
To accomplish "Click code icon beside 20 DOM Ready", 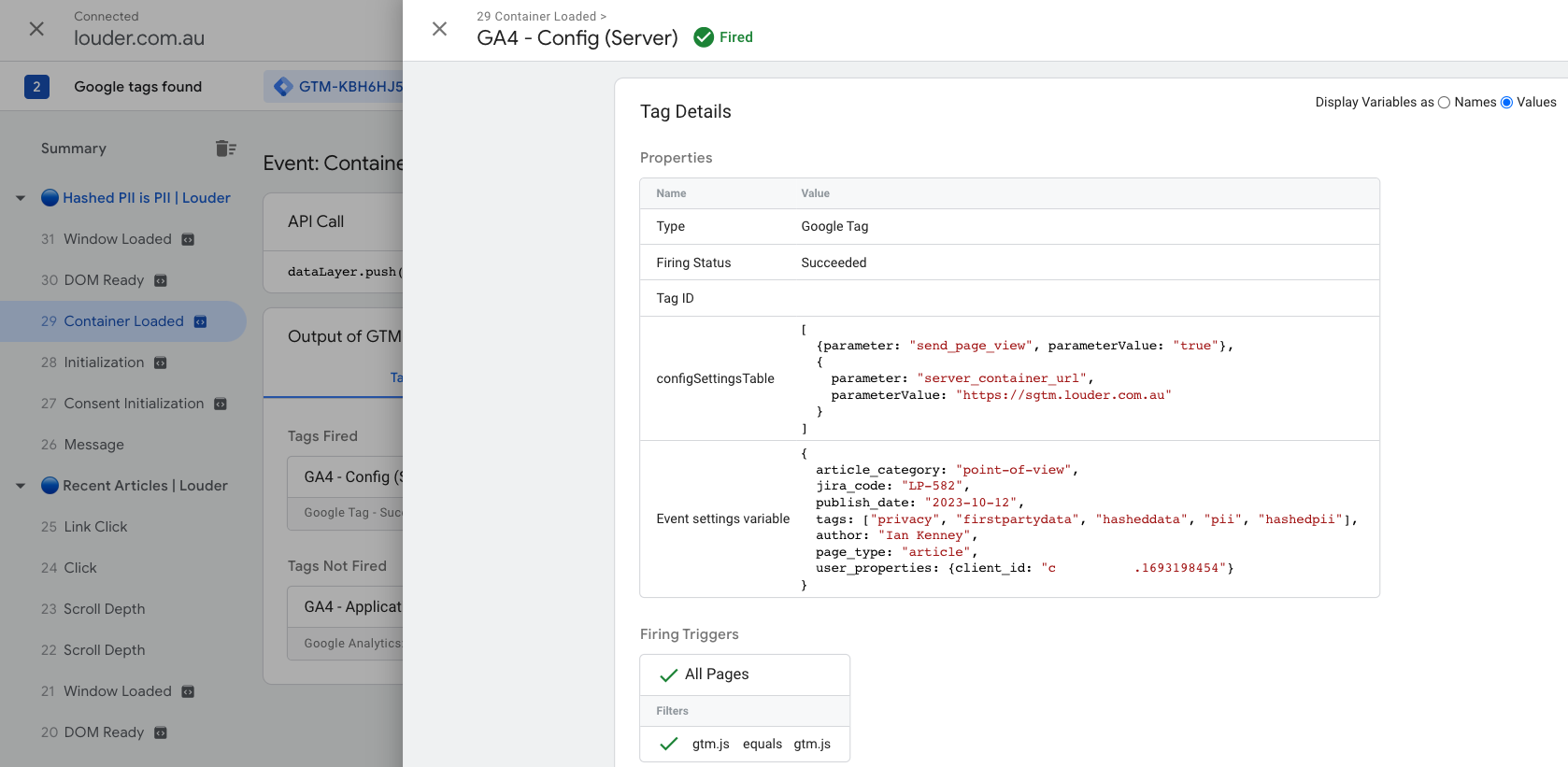I will 161,733.
